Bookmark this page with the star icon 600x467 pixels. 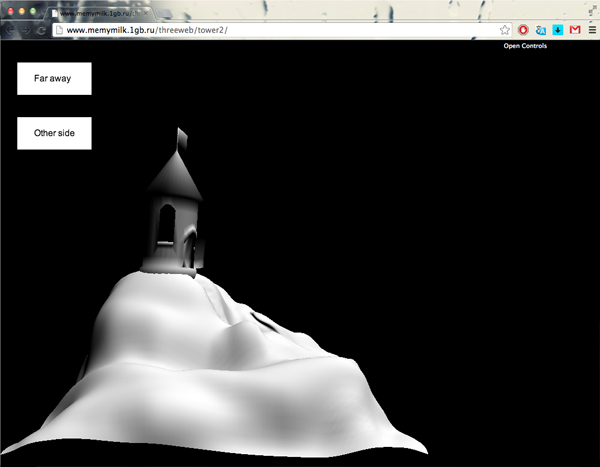click(505, 30)
